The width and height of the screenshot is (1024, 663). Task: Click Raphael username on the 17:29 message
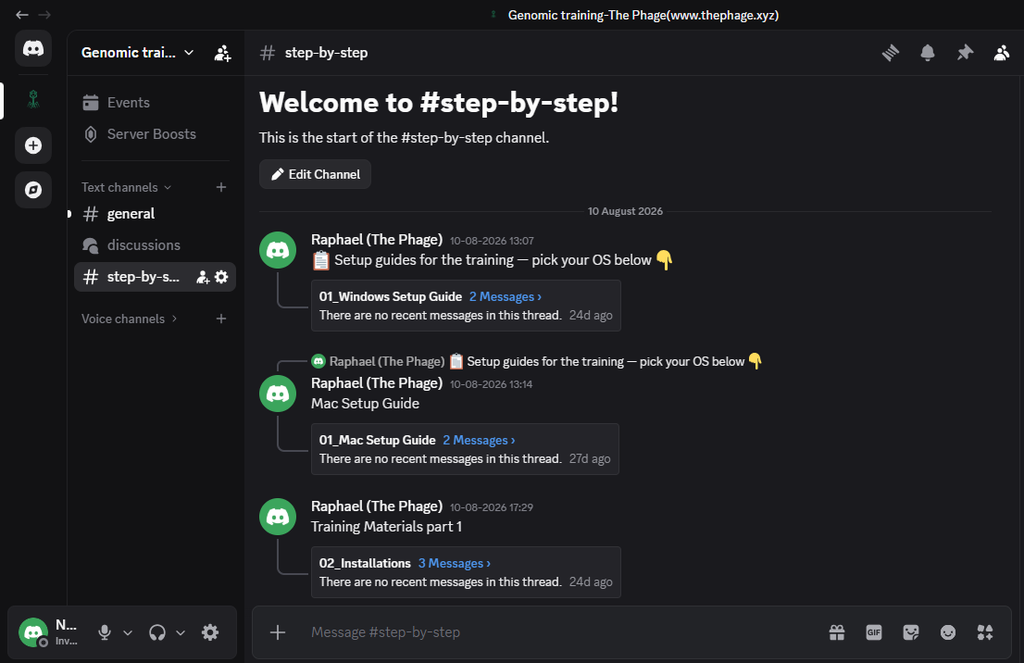(x=377, y=506)
